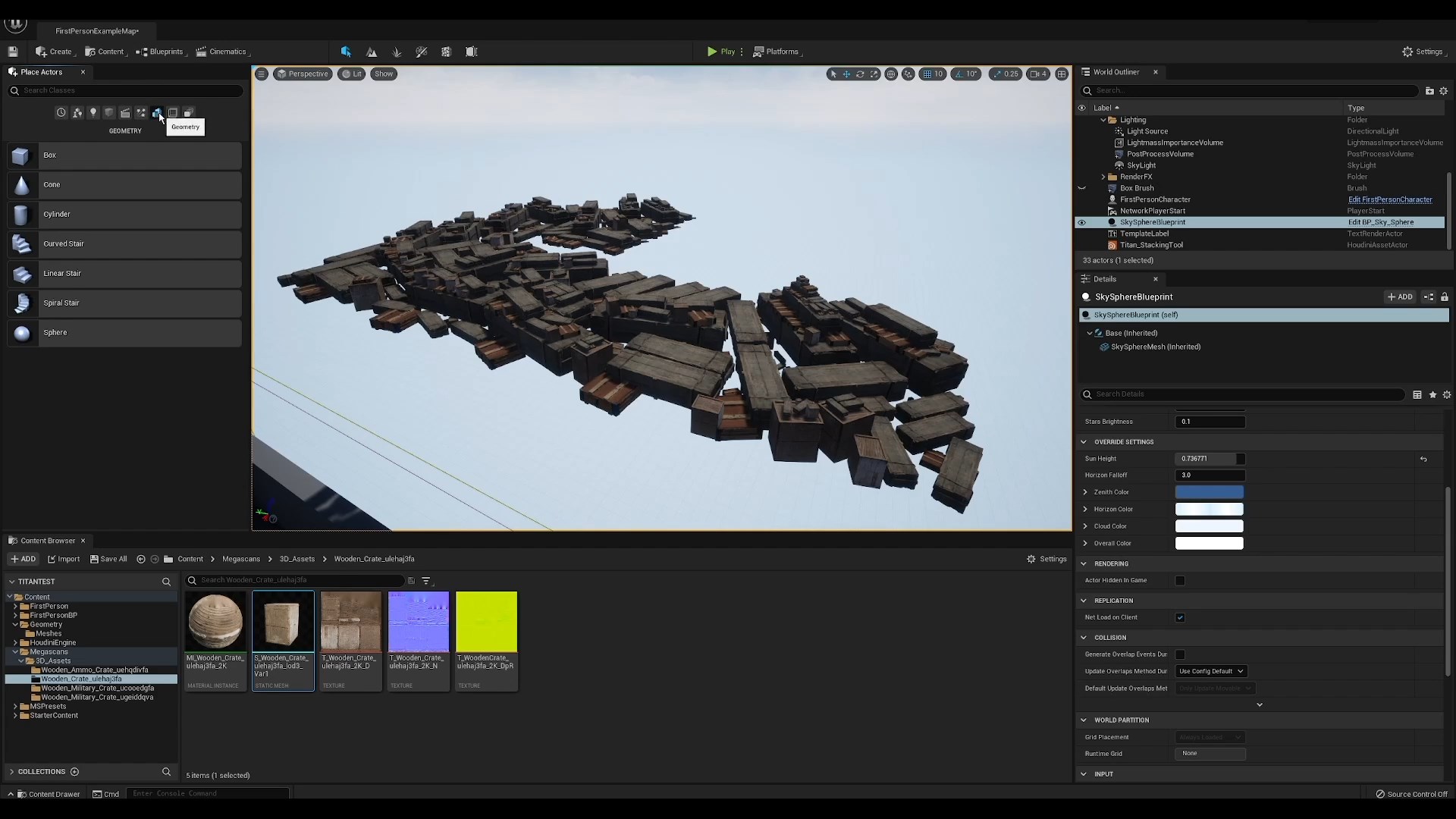Image resolution: width=1456 pixels, height=819 pixels.
Task: Expand the Collections section
Action: [11, 771]
